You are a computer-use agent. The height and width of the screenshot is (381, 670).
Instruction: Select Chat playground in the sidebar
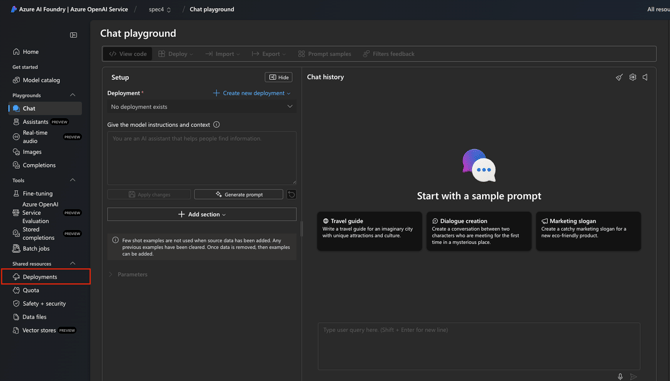pos(45,108)
